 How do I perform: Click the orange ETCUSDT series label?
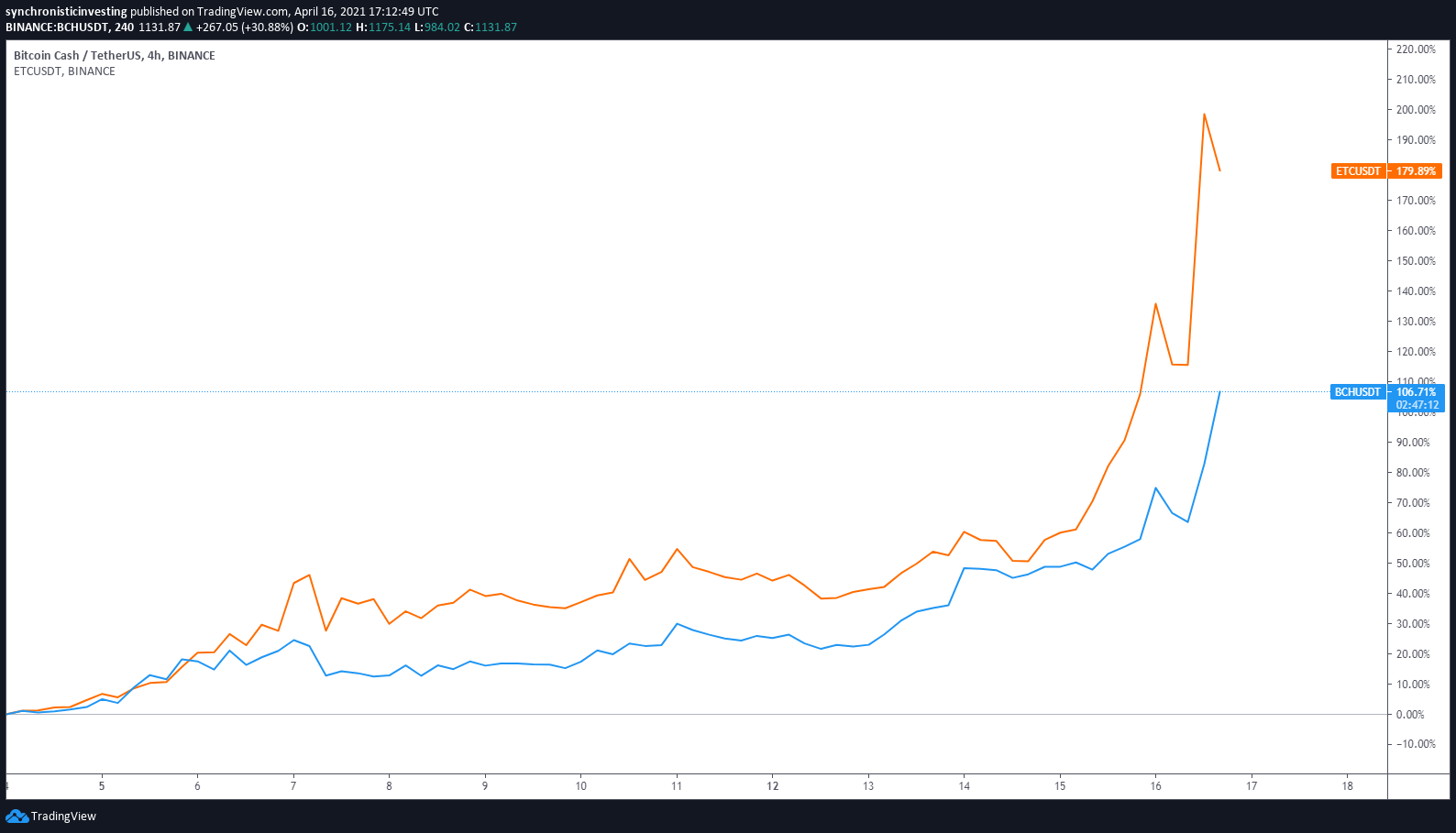(x=1358, y=171)
